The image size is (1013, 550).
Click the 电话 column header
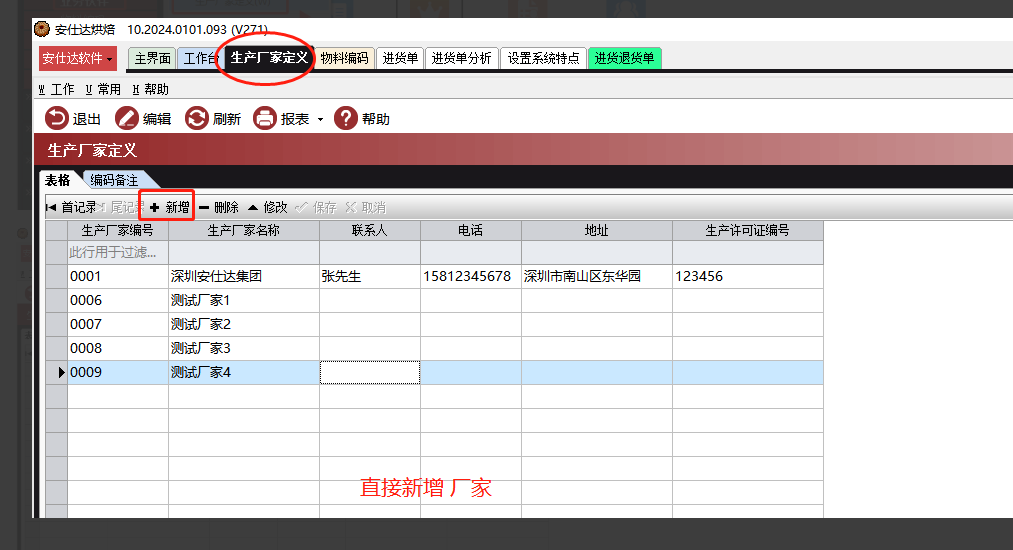pos(470,231)
